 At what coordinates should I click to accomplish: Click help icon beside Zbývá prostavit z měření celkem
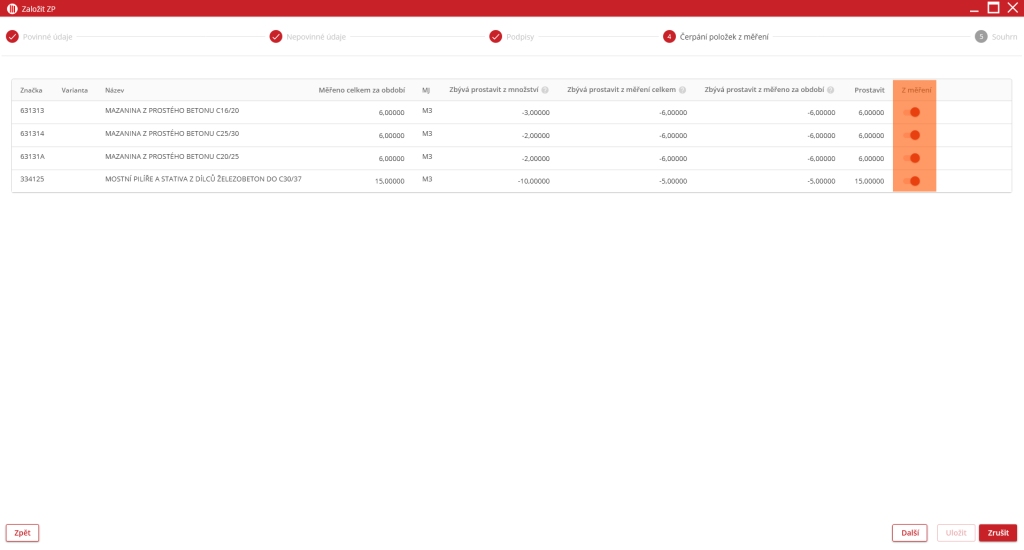tap(682, 90)
